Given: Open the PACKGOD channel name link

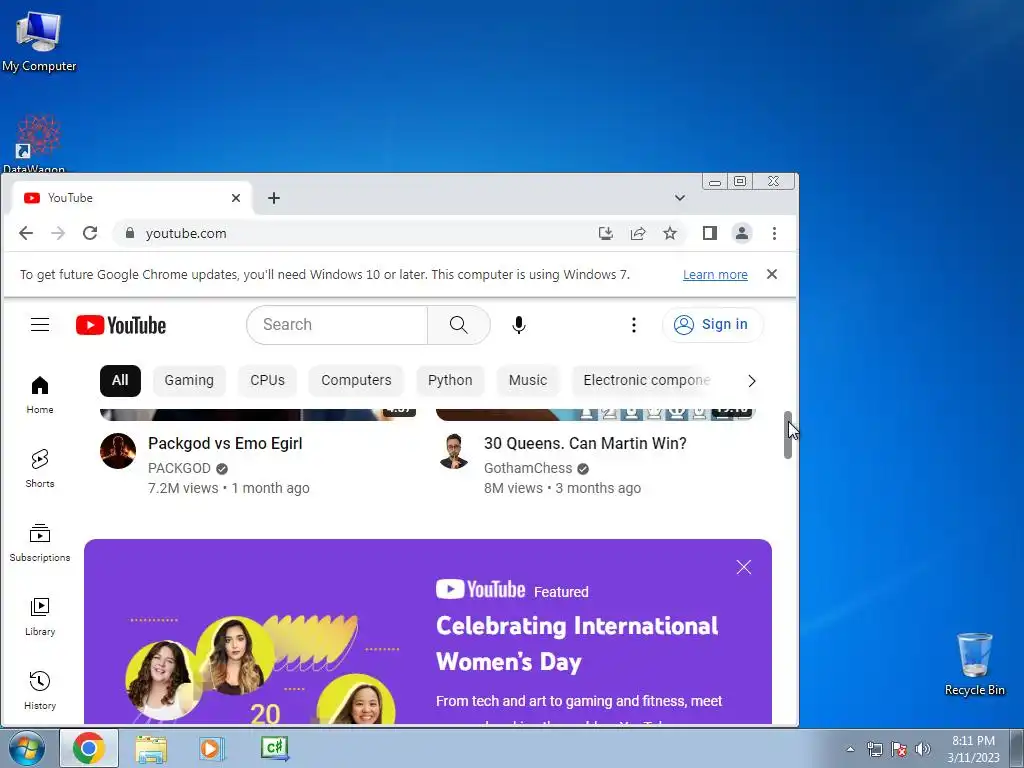Looking at the screenshot, I should click(180, 468).
